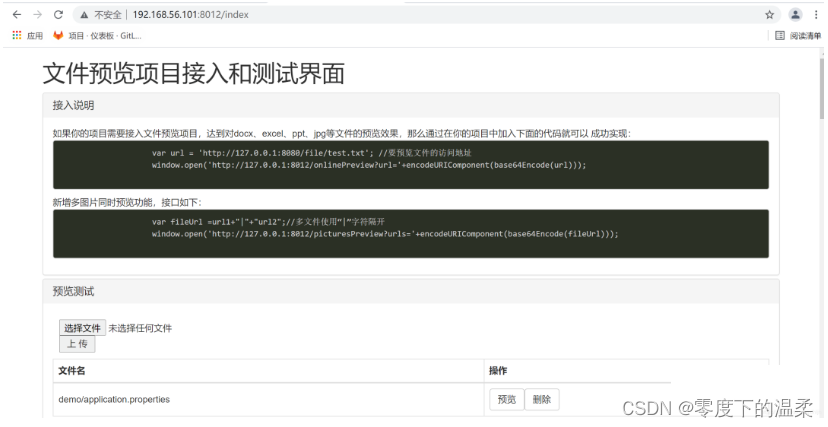Viewport: 828px width, 427px height.
Task: Preview demo/application.properties with 预览 button
Action: click(x=506, y=400)
